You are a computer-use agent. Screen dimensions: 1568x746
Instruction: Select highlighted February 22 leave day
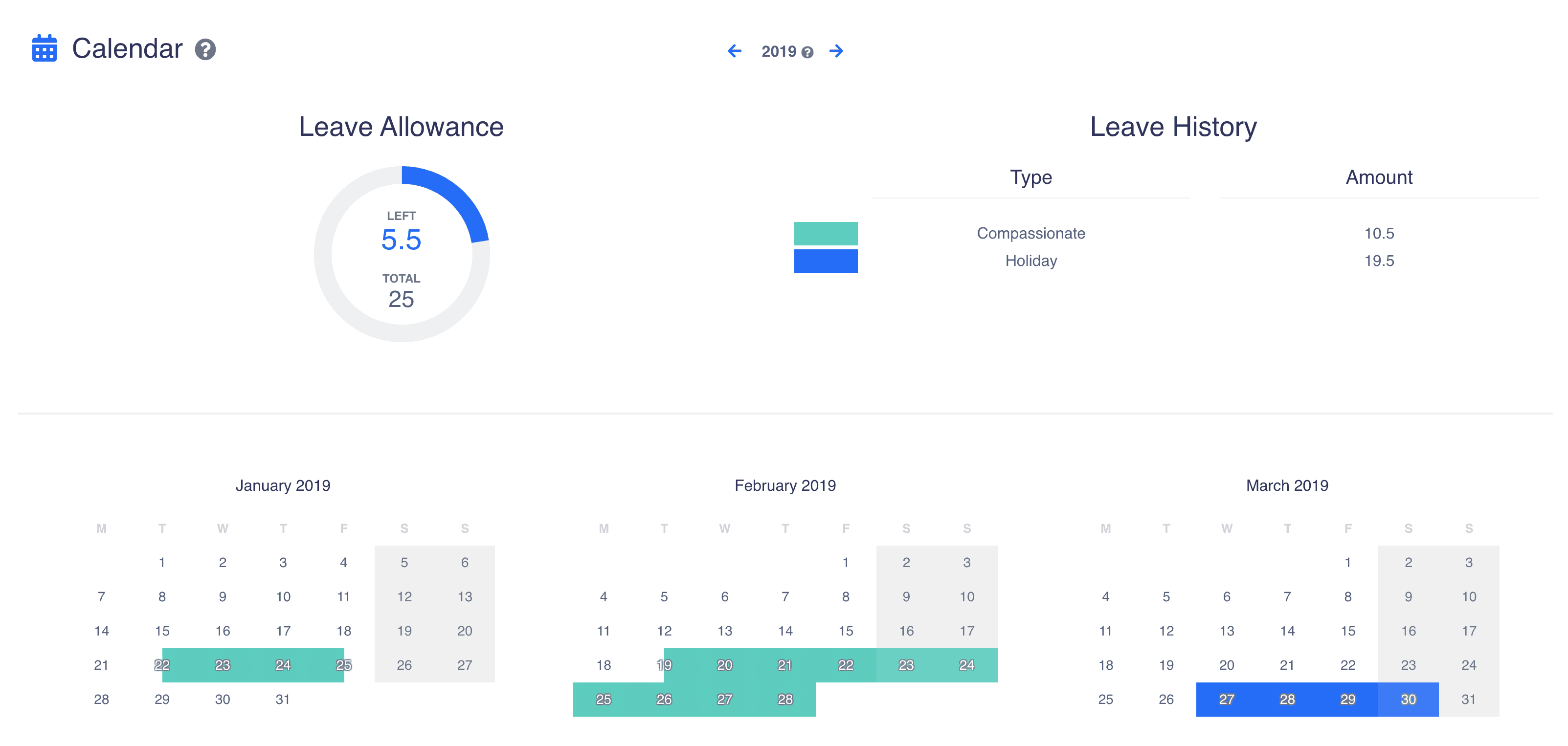846,665
